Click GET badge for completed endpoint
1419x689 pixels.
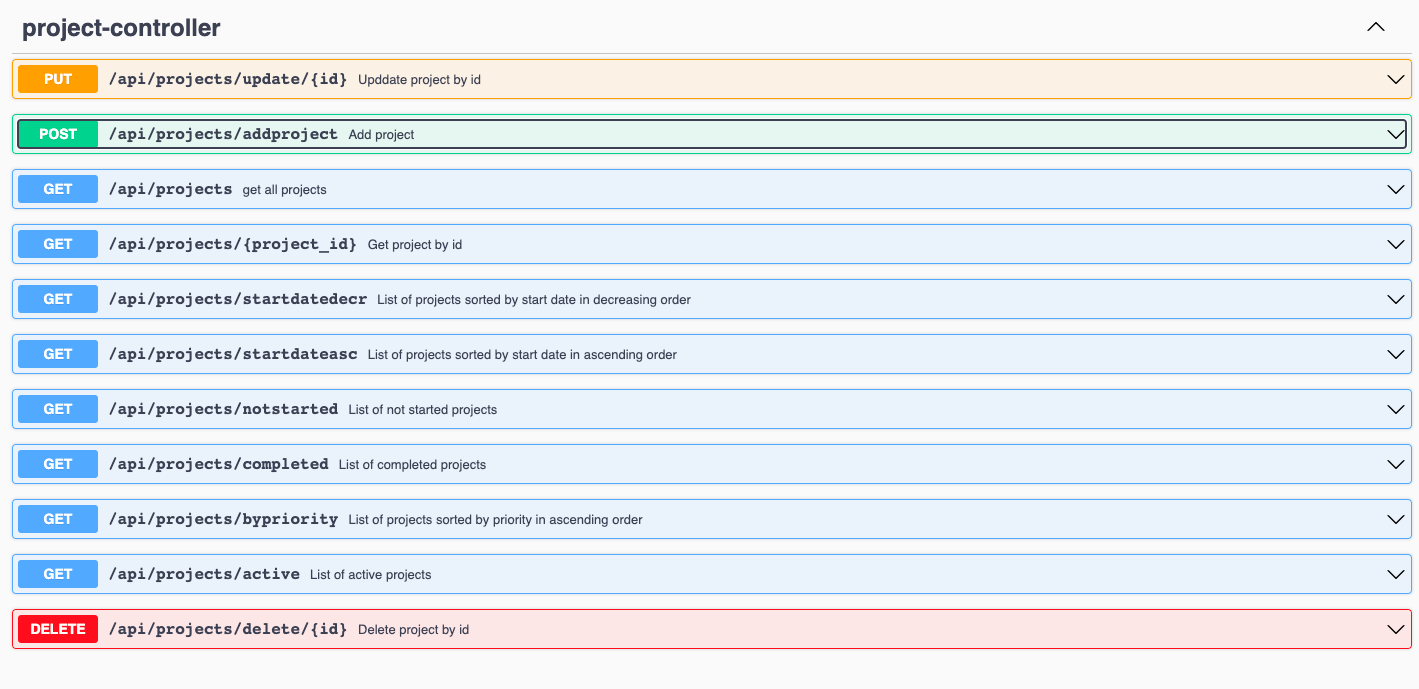click(x=58, y=464)
